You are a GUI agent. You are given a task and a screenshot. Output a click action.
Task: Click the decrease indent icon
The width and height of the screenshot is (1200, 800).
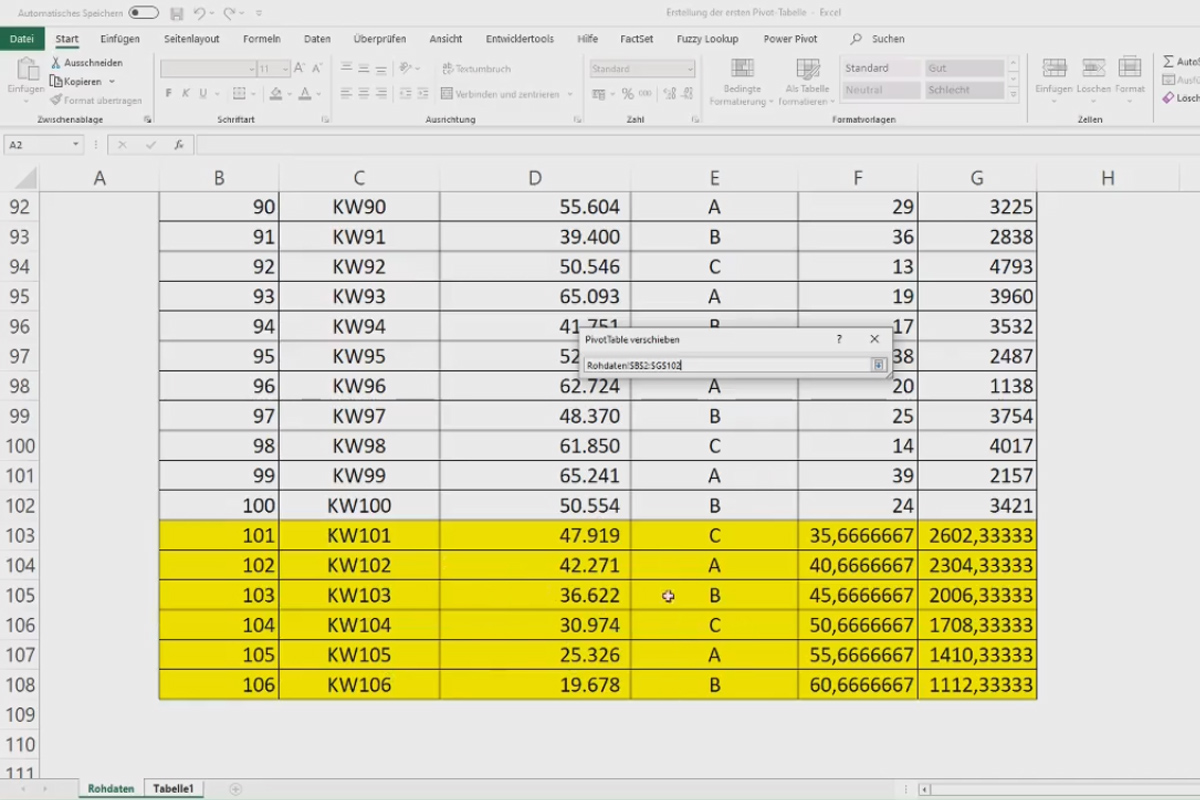point(404,94)
